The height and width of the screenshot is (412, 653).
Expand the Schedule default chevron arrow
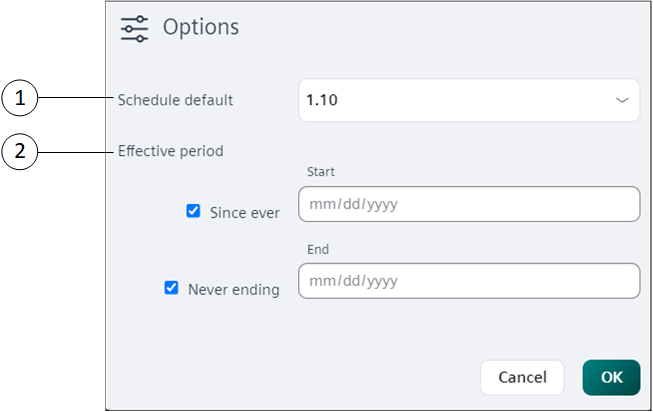tap(622, 100)
